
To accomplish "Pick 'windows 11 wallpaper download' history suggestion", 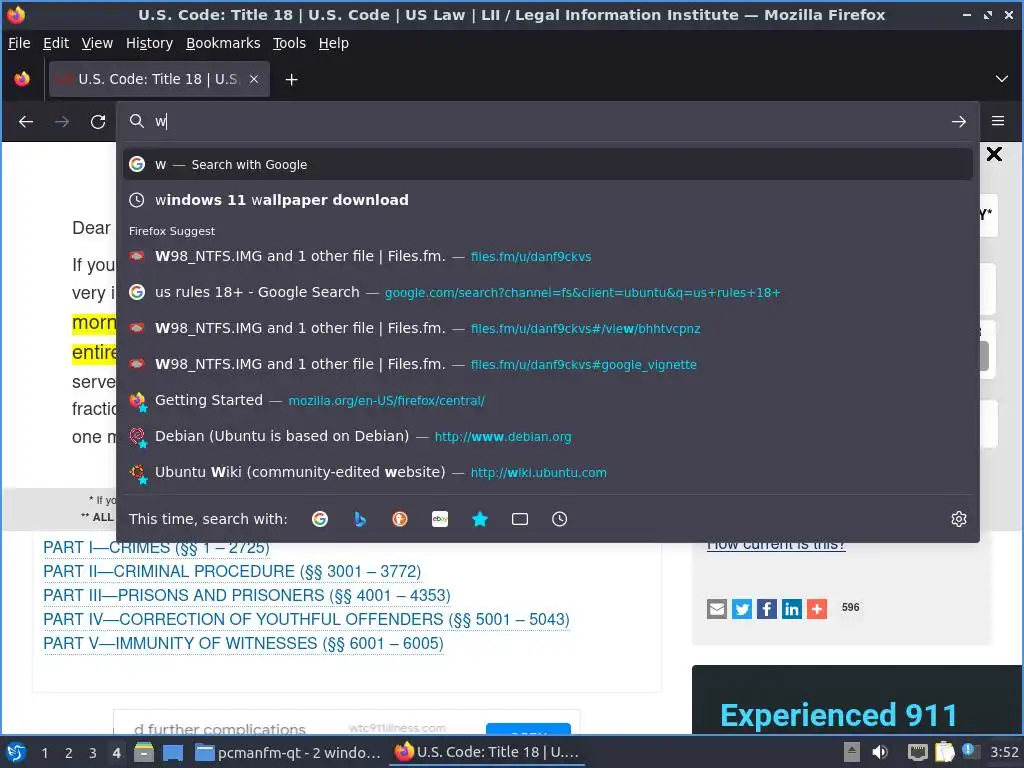I will pos(547,200).
